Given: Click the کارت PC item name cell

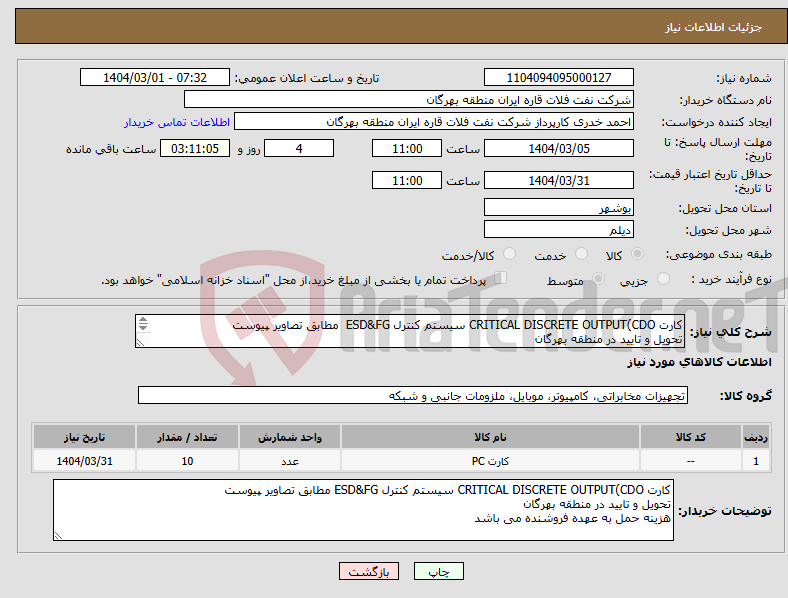Looking at the screenshot, I should [x=490, y=461].
